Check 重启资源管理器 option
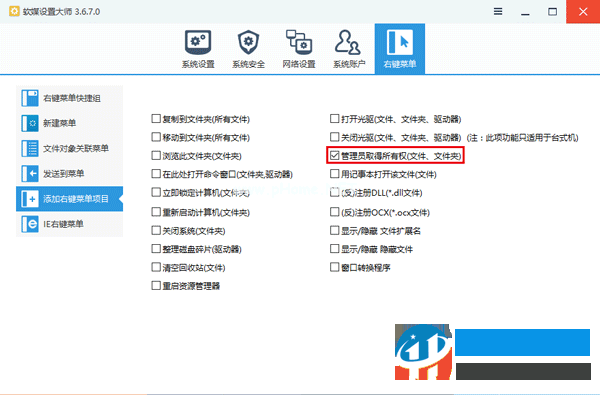Viewport: 600px width, 395px height. [156, 286]
